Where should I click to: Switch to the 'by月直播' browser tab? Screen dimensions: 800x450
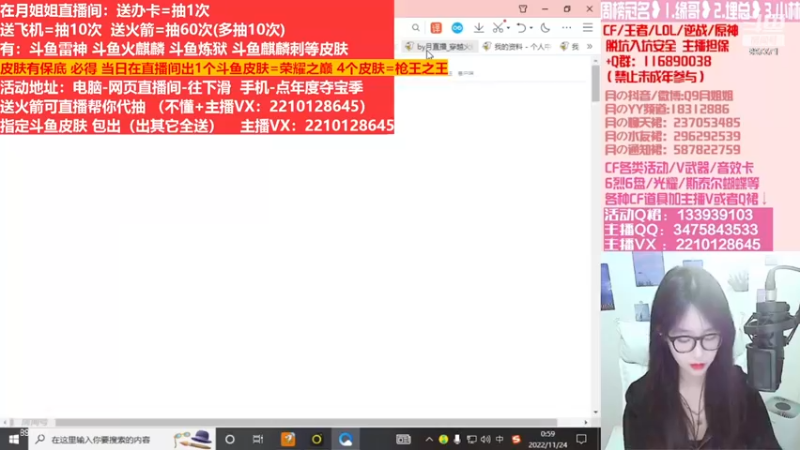[x=440, y=46]
